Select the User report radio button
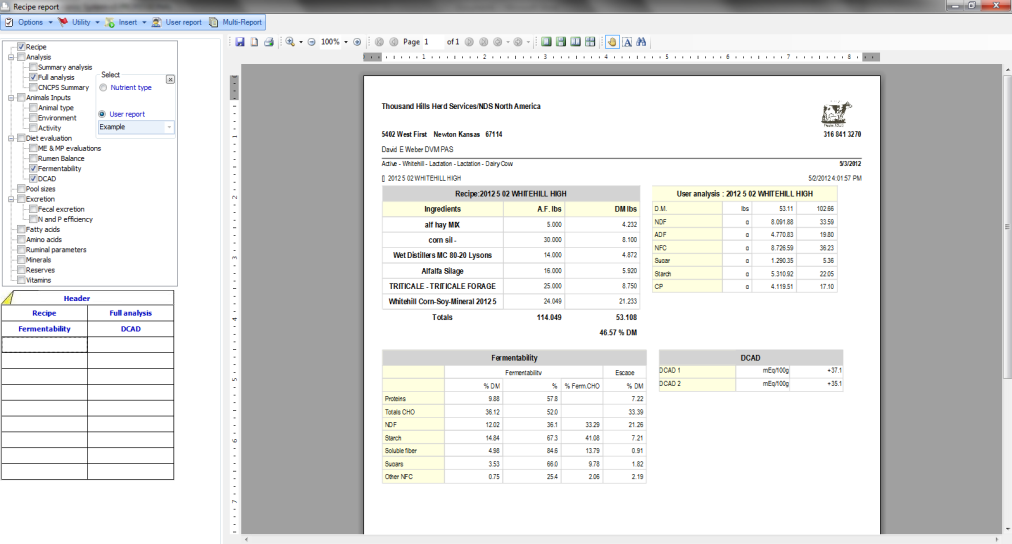Image resolution: width=1012 pixels, height=544 pixels. (102, 114)
